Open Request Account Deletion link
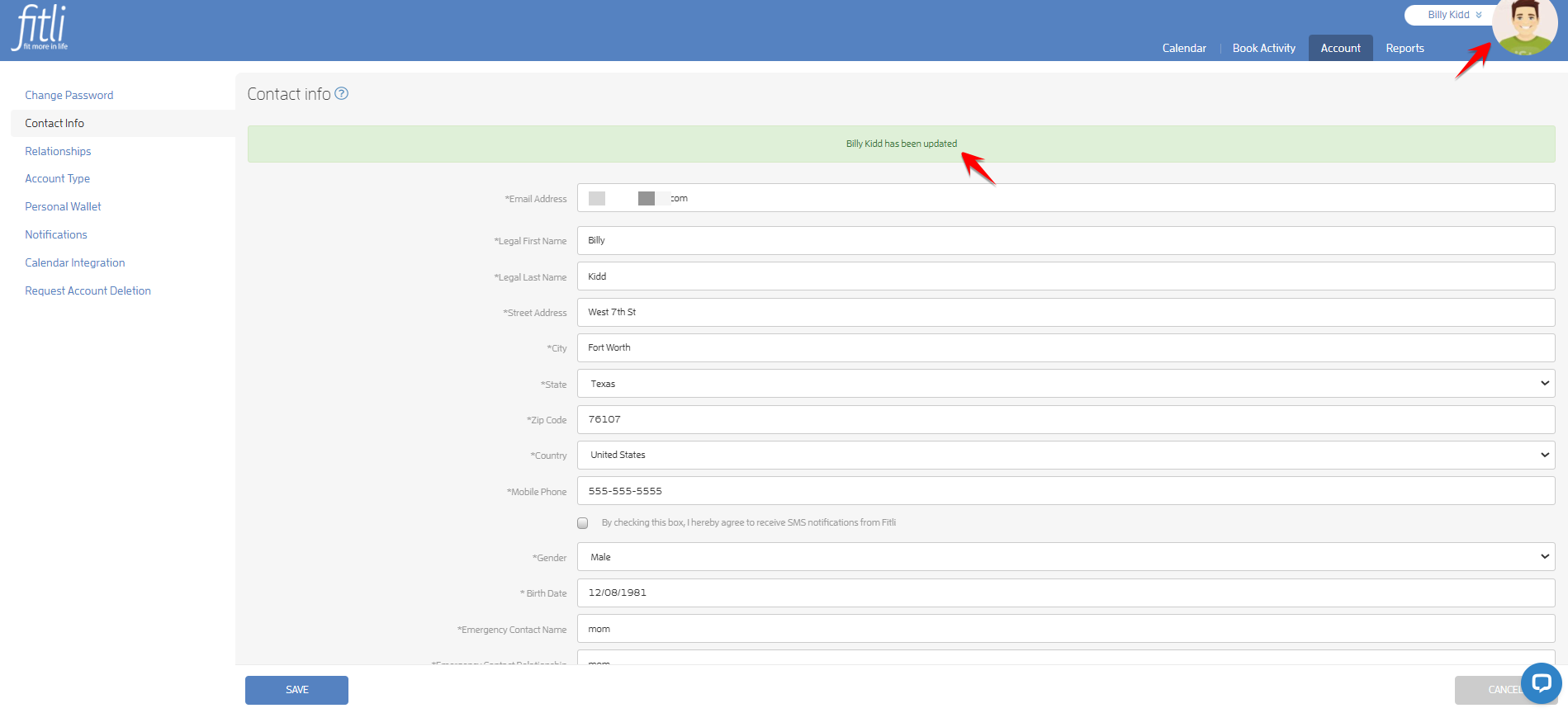The image size is (1568, 713). 88,290
